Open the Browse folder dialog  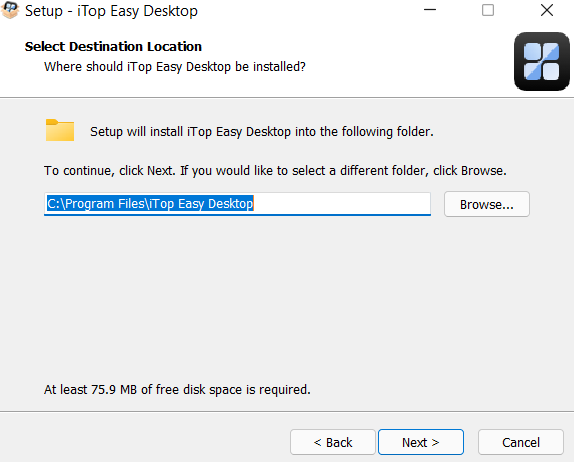point(487,204)
